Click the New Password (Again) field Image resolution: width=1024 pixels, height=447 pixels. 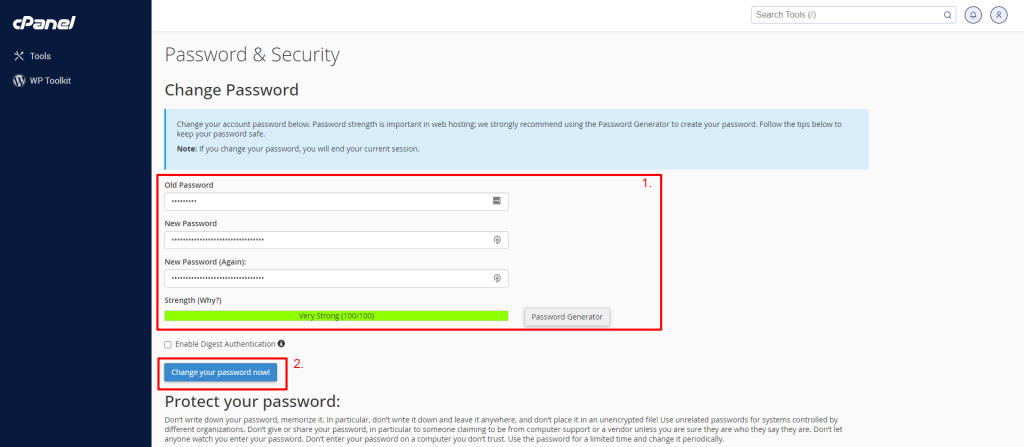pyautogui.click(x=336, y=278)
